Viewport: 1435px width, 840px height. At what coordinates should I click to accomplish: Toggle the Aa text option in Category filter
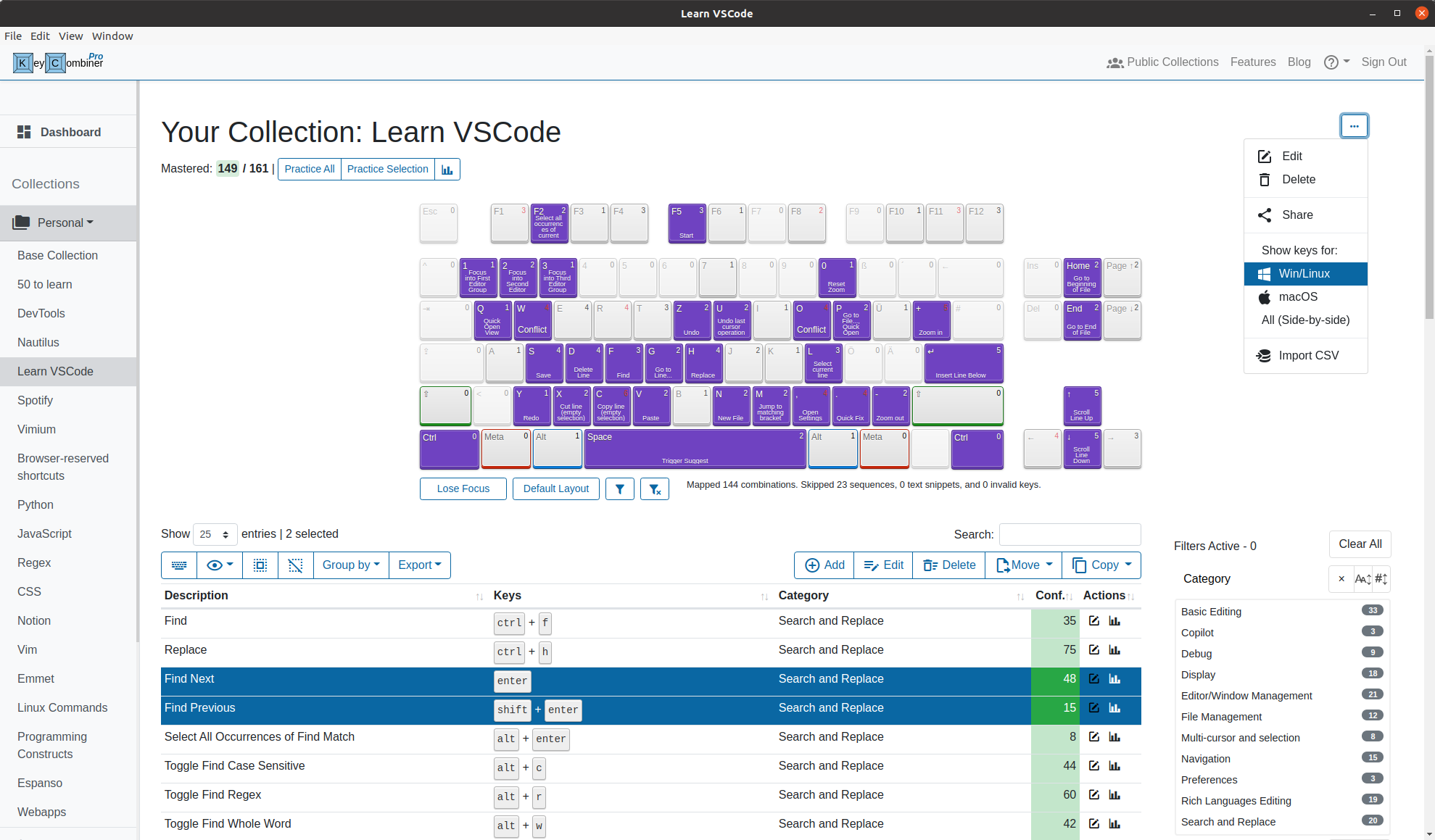click(x=1363, y=578)
